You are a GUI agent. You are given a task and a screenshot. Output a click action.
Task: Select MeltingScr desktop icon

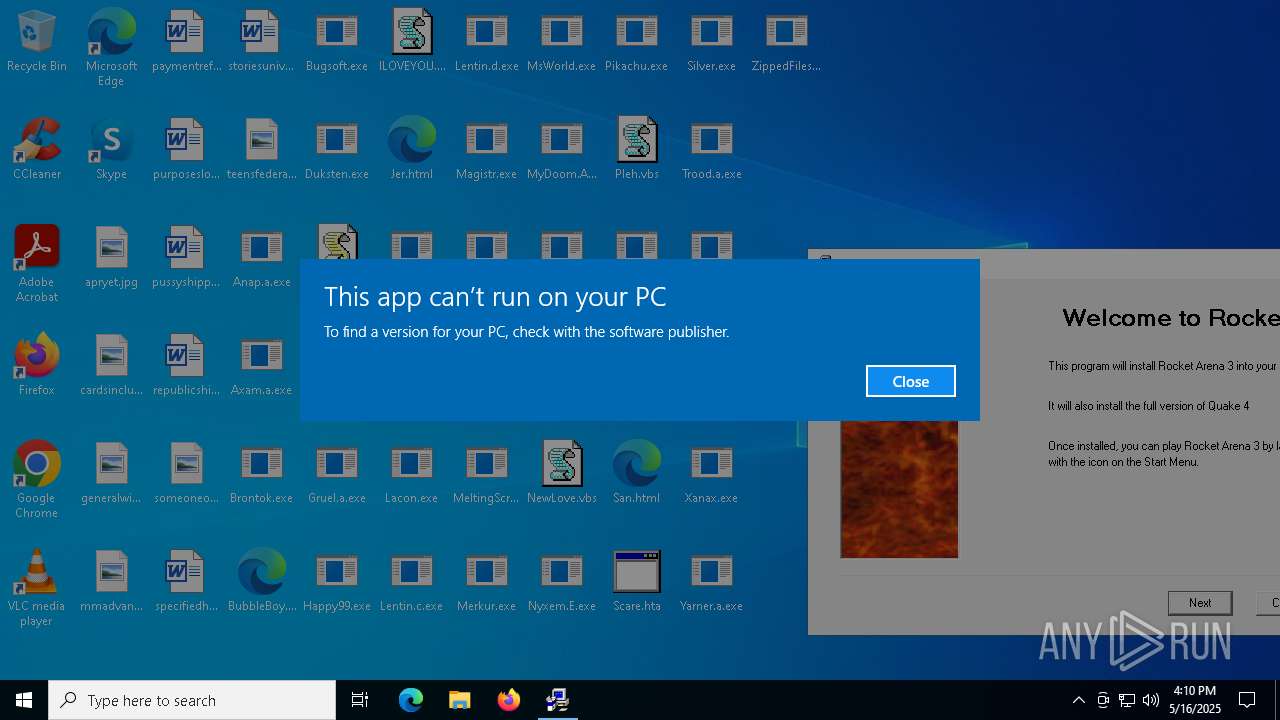487,474
